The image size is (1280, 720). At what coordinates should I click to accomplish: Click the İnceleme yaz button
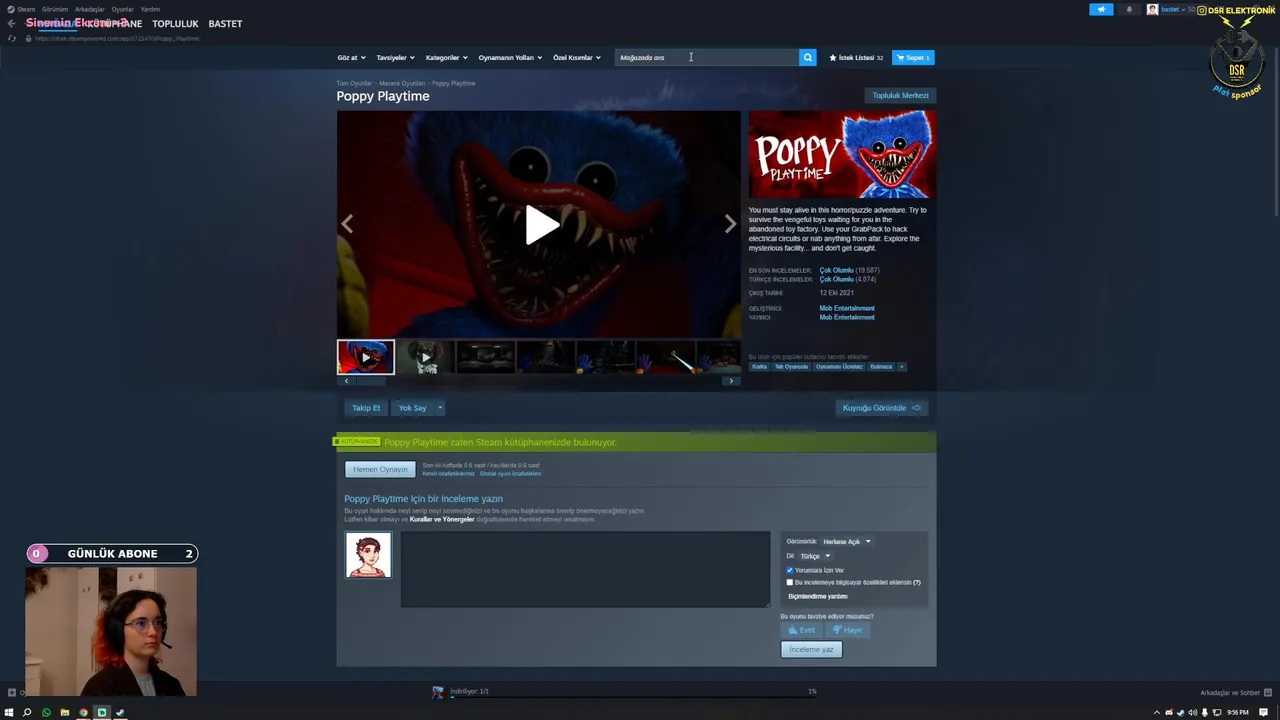click(x=811, y=649)
